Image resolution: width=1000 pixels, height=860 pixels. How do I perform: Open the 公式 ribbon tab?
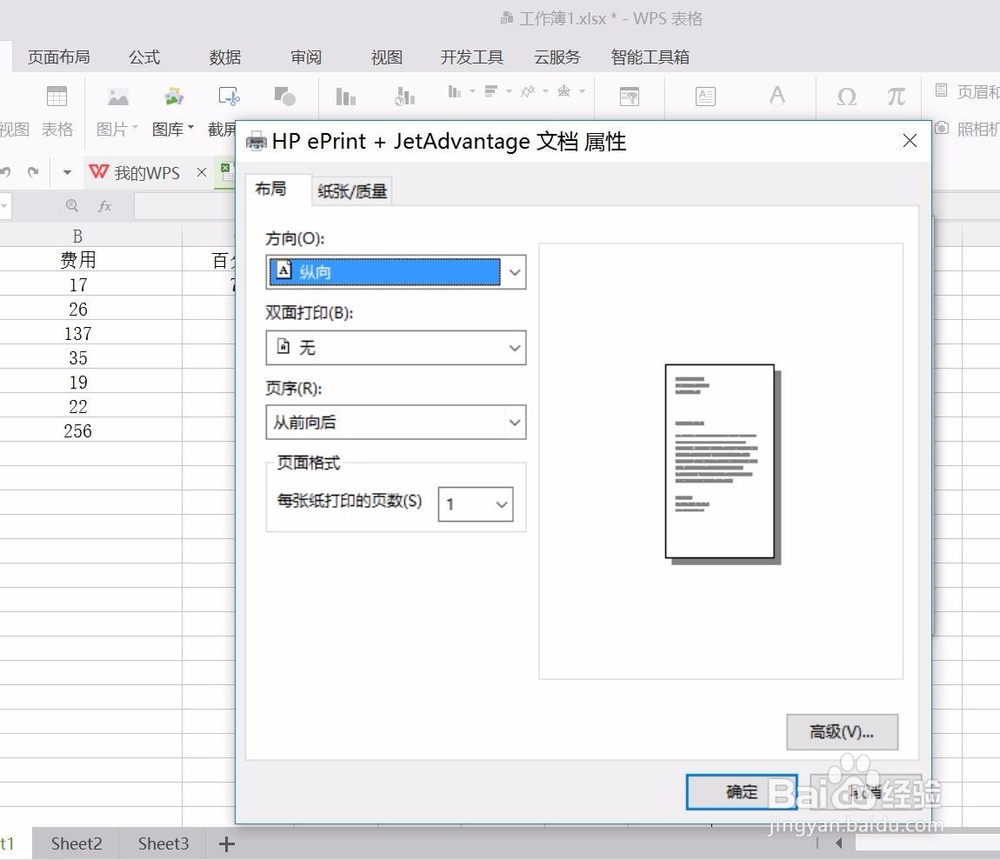(144, 57)
